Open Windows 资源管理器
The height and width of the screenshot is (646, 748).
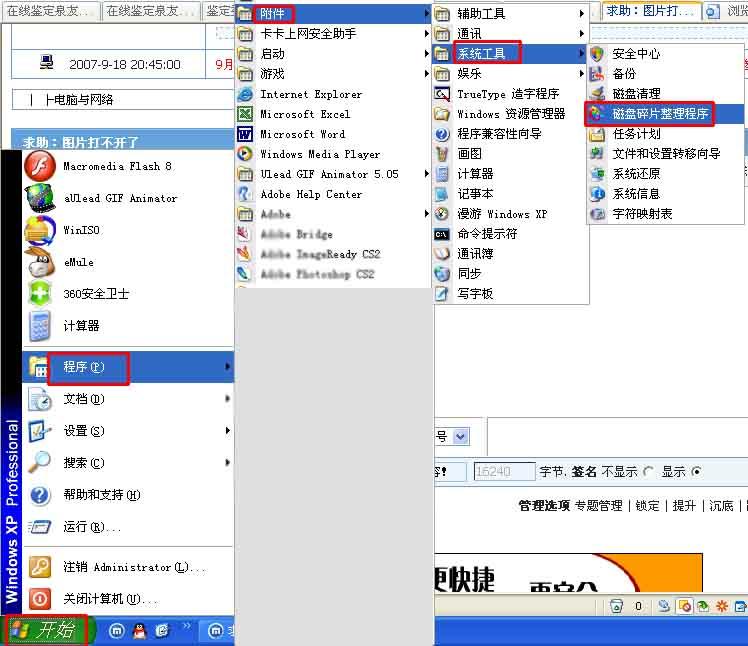click(510, 114)
